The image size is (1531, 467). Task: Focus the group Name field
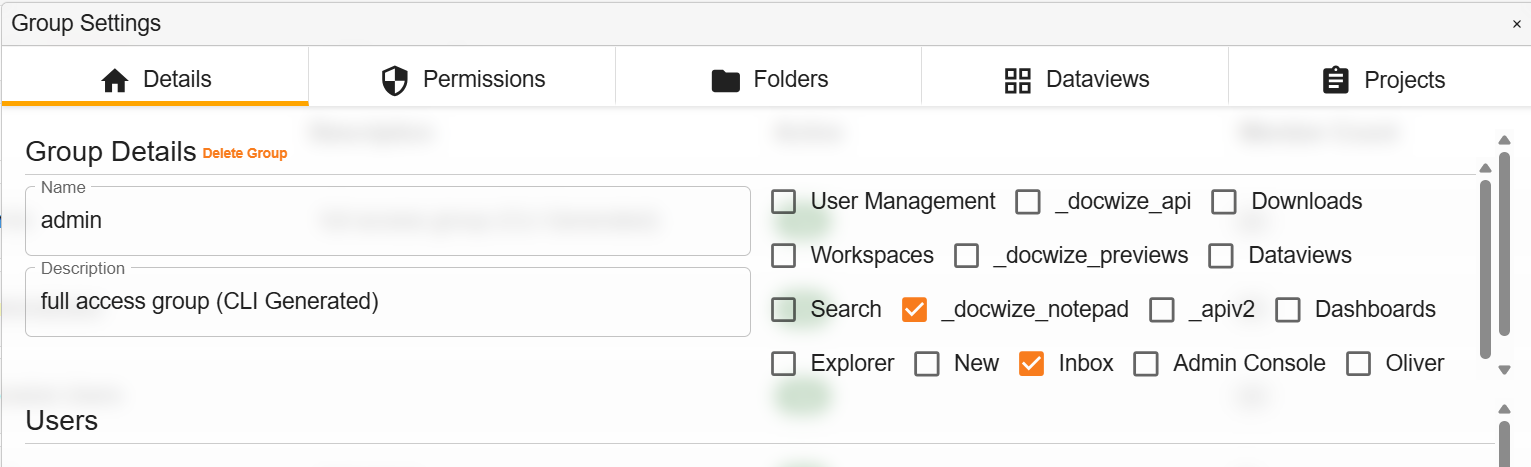tap(387, 221)
